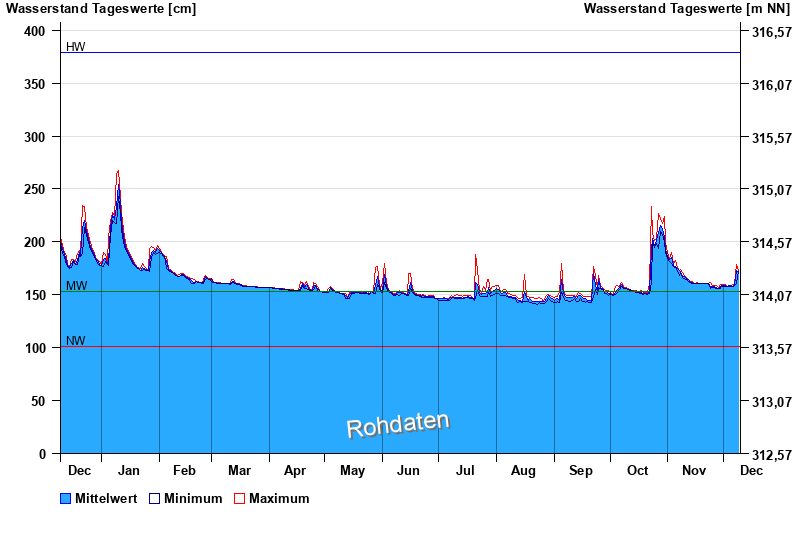Click the blue Mittelwert legend swatch
The height and width of the screenshot is (550, 800).
point(66,498)
